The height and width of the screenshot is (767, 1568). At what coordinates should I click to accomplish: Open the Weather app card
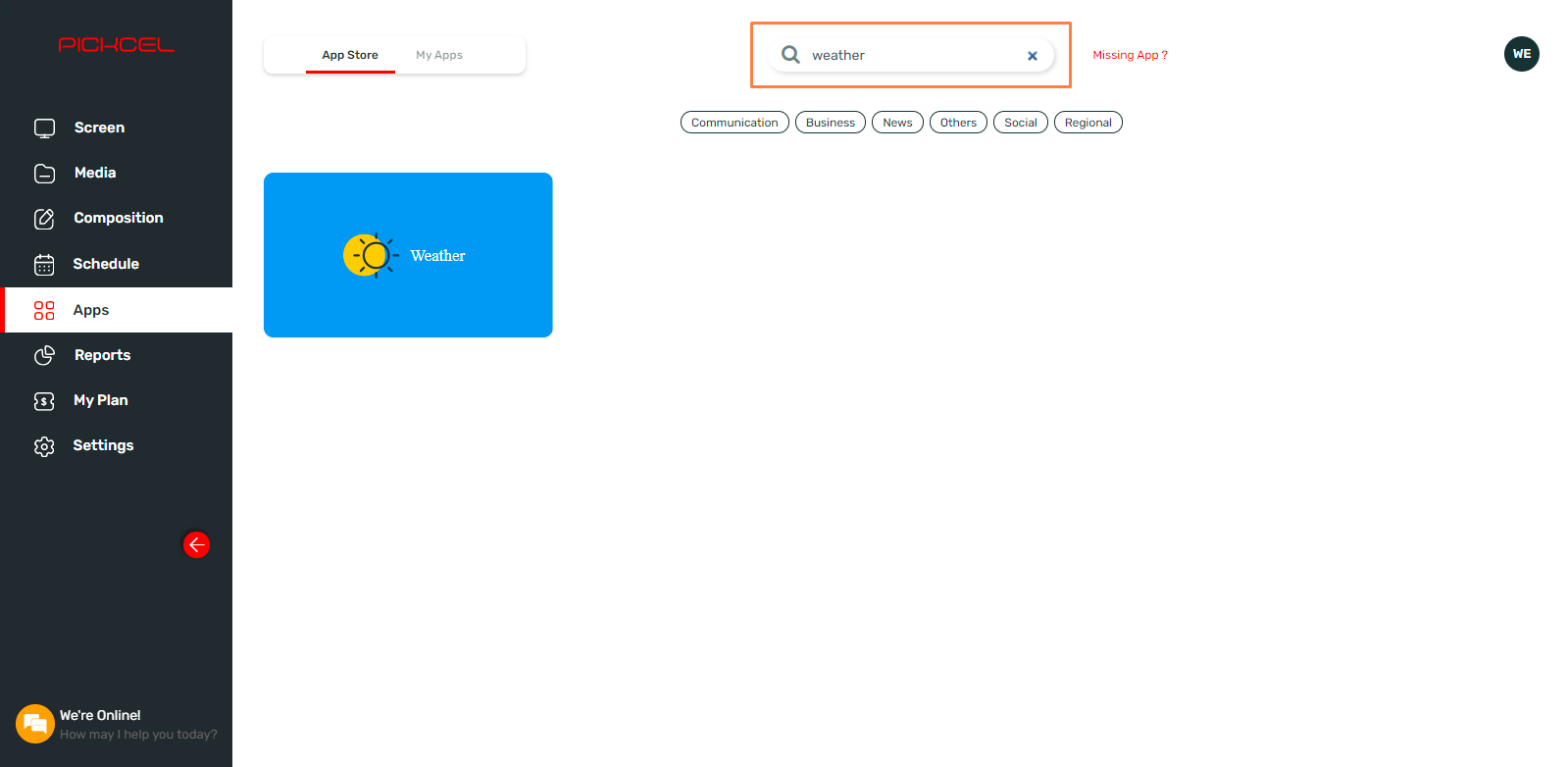click(x=408, y=255)
